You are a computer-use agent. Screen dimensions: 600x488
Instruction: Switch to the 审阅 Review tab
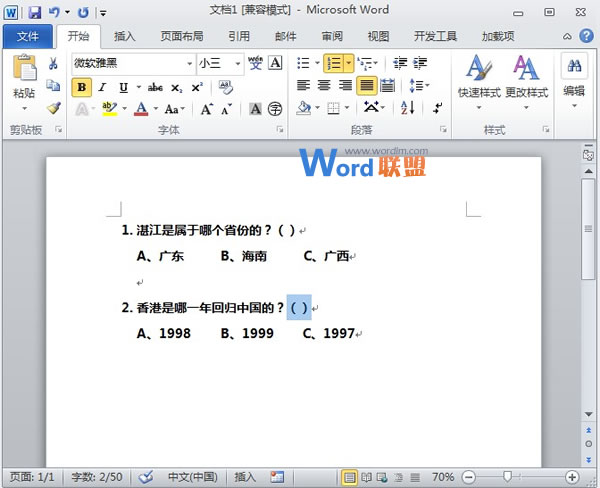tap(332, 36)
